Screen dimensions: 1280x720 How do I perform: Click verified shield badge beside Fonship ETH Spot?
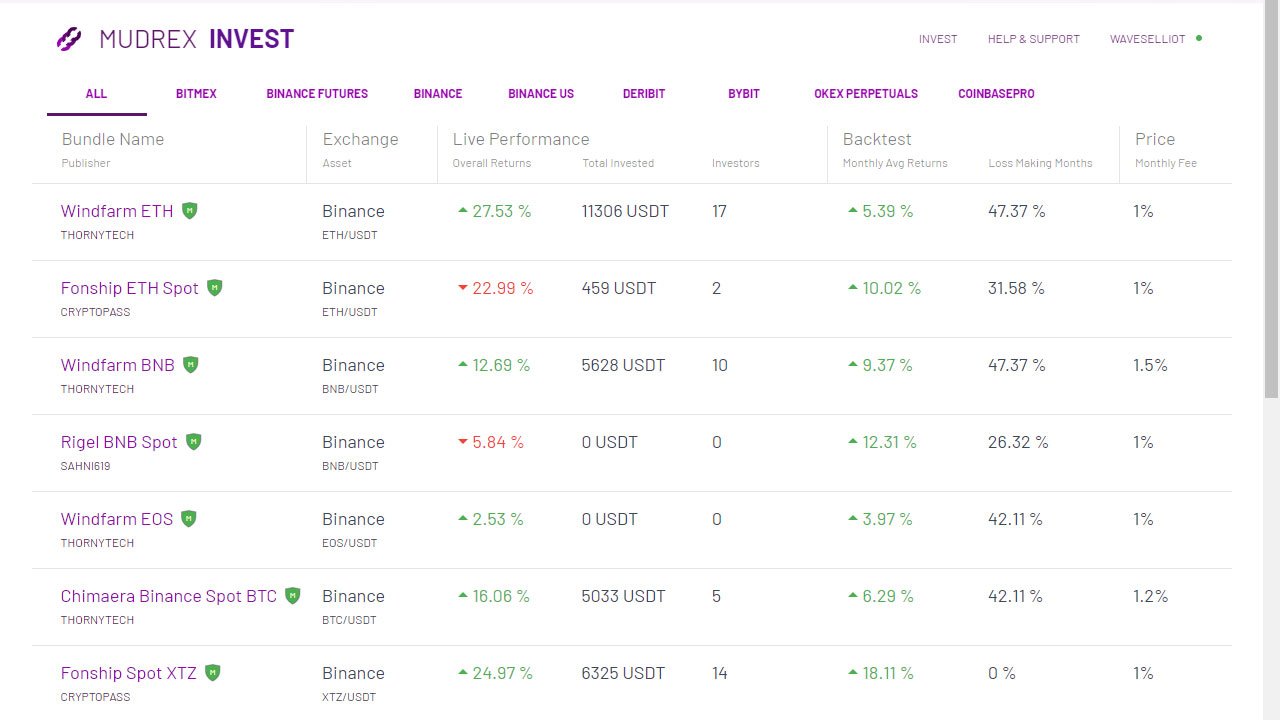[215, 288]
